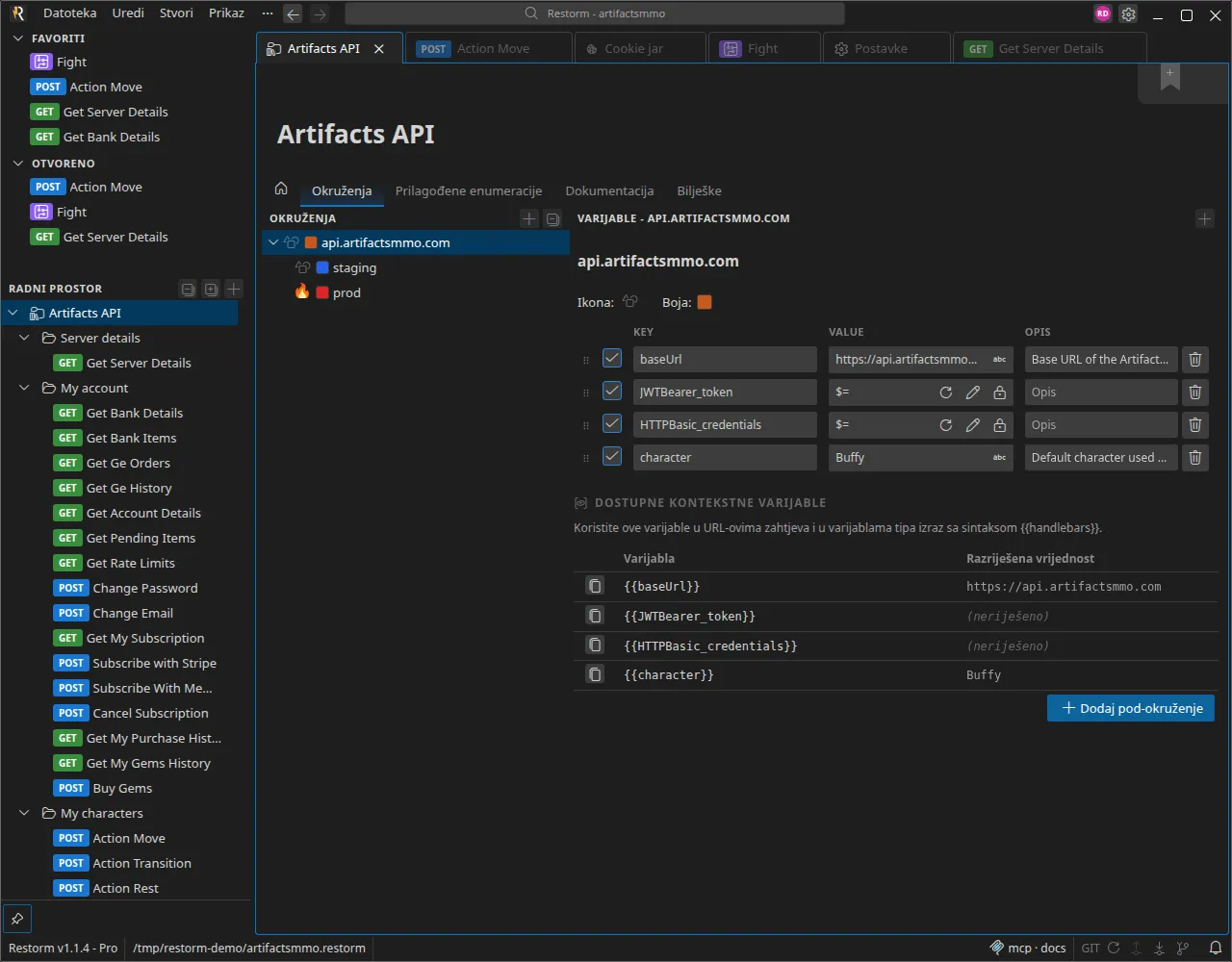Click the baseUrl key input field
The image size is (1232, 962).
[x=725, y=360]
